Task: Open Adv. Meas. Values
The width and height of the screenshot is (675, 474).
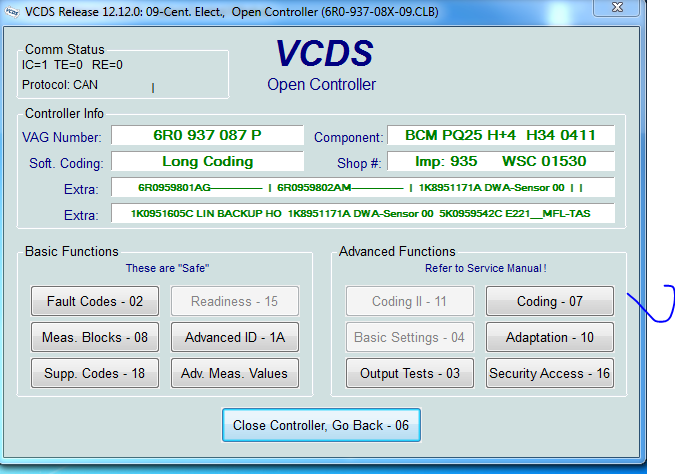Action: [x=234, y=373]
